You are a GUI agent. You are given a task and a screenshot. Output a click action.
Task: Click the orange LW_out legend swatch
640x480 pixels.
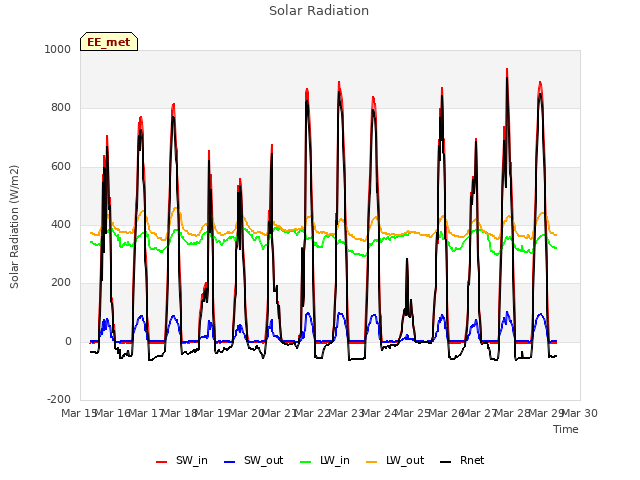coord(372,462)
